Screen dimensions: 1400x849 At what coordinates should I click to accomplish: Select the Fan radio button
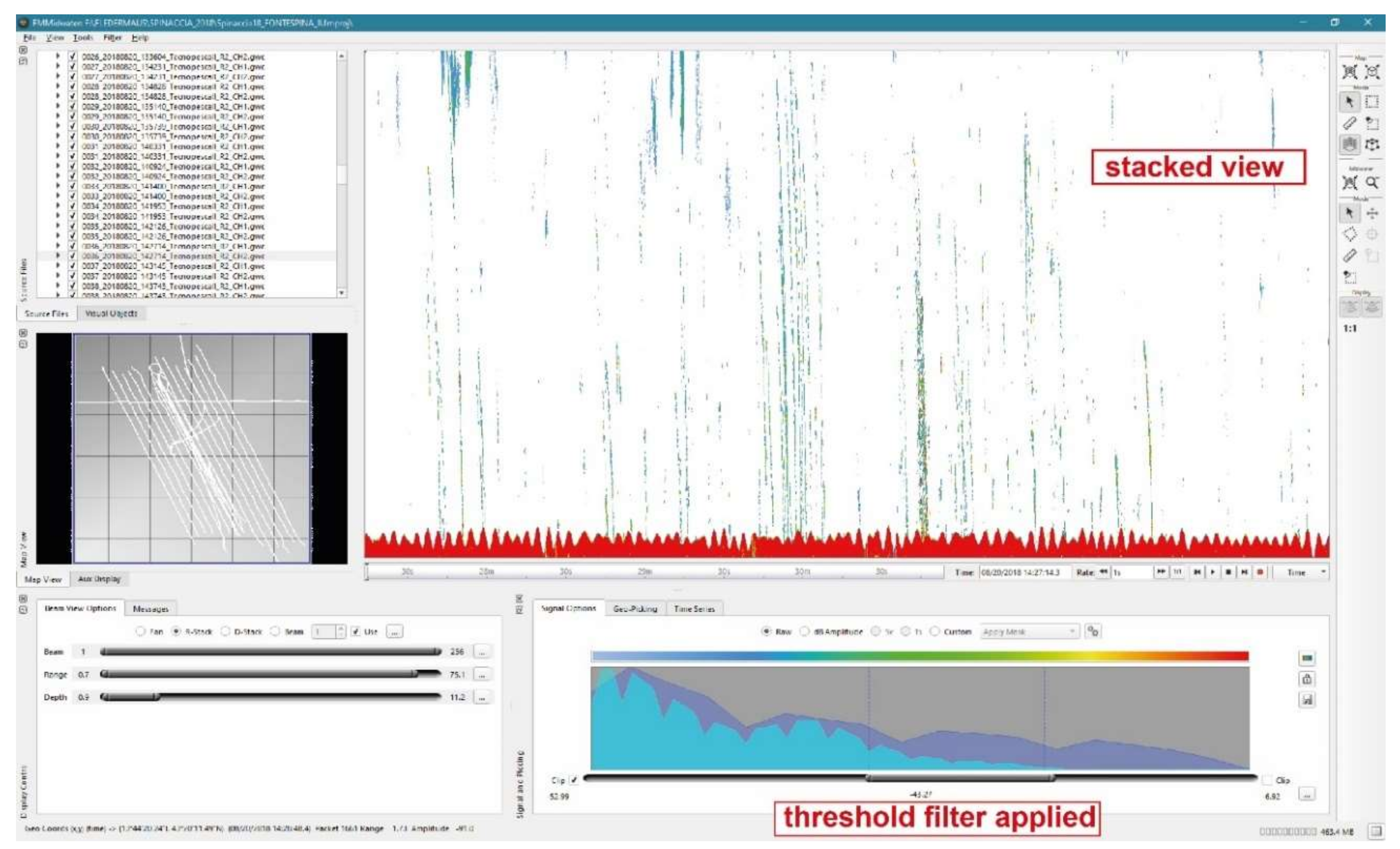(x=140, y=632)
